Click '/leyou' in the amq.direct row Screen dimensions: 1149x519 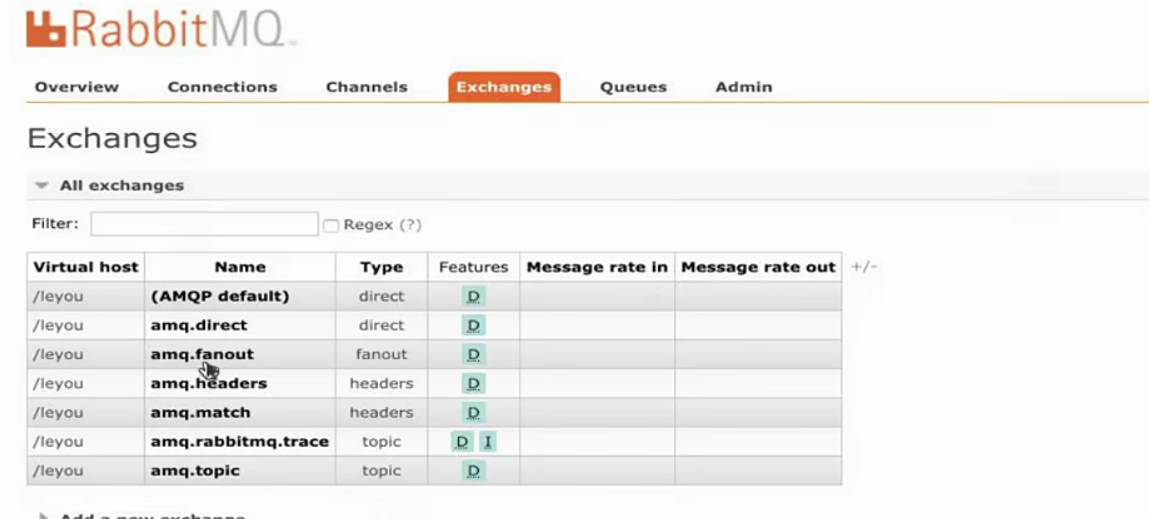coord(58,325)
